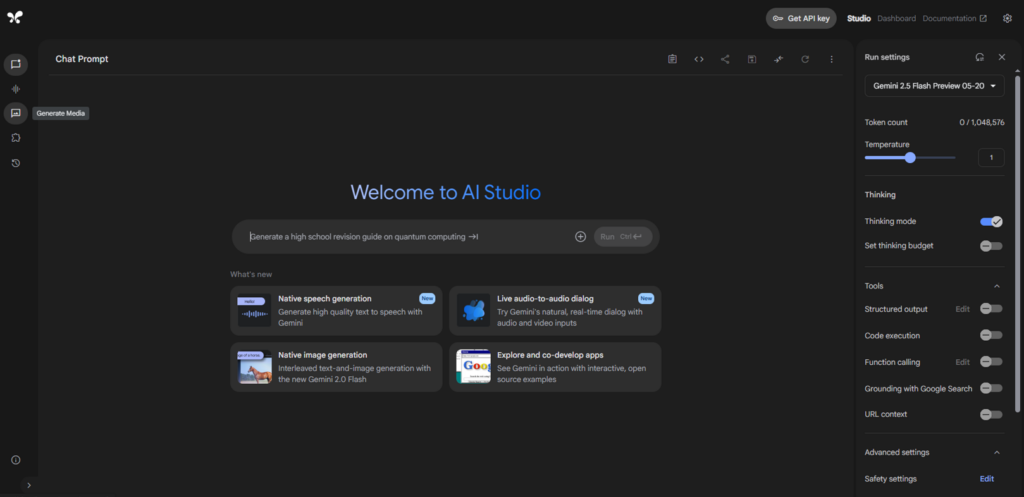
Task: Click the Explore and co-develop apps title
Action: [550, 355]
